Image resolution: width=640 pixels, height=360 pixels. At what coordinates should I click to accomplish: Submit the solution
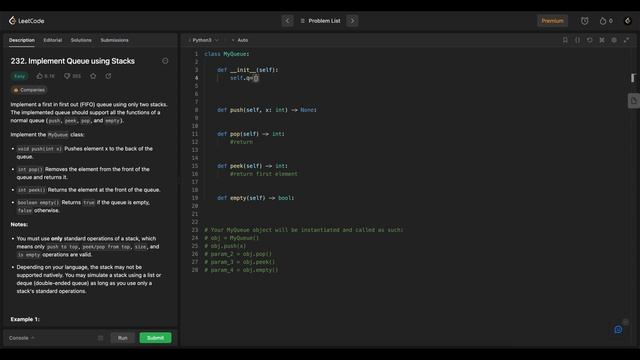click(x=156, y=338)
